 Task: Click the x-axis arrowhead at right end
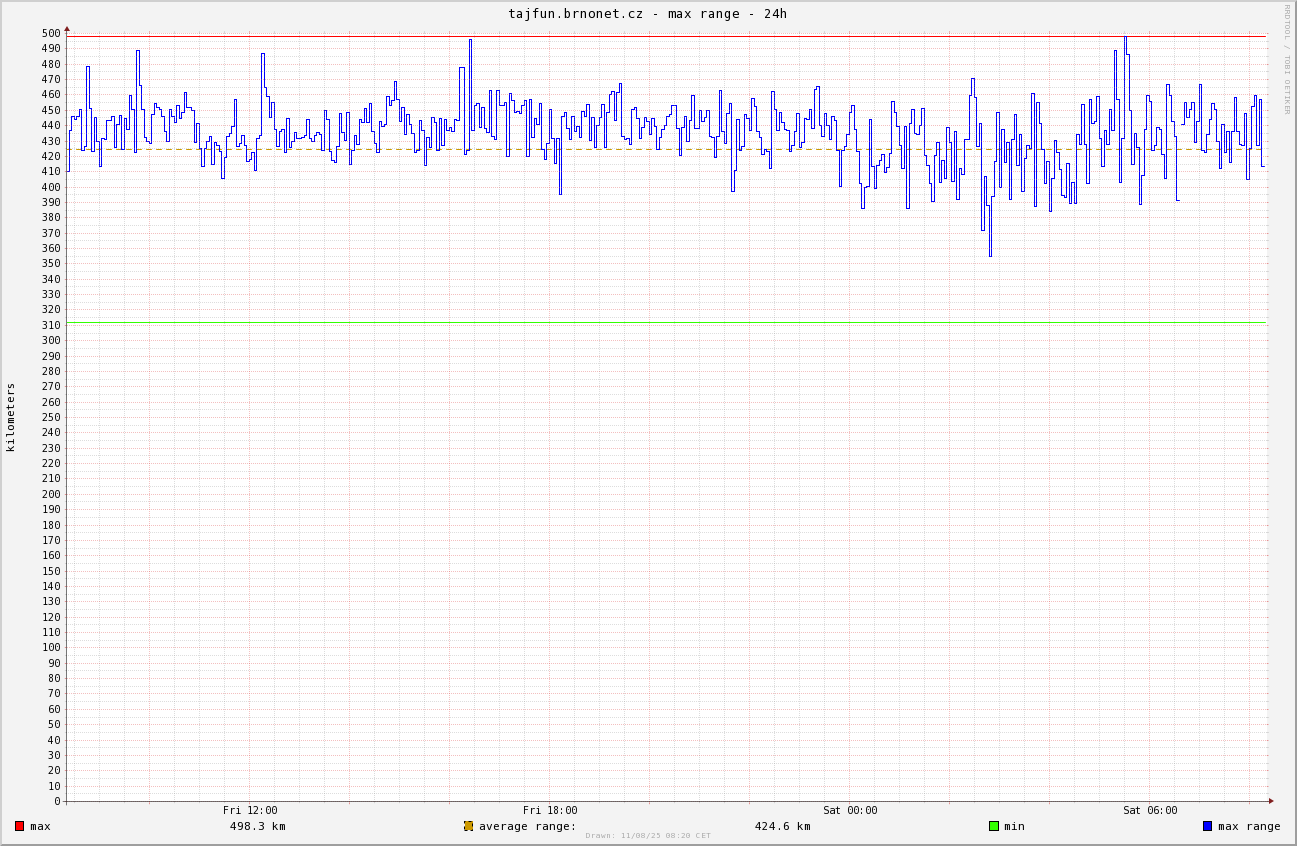pyautogui.click(x=1271, y=801)
